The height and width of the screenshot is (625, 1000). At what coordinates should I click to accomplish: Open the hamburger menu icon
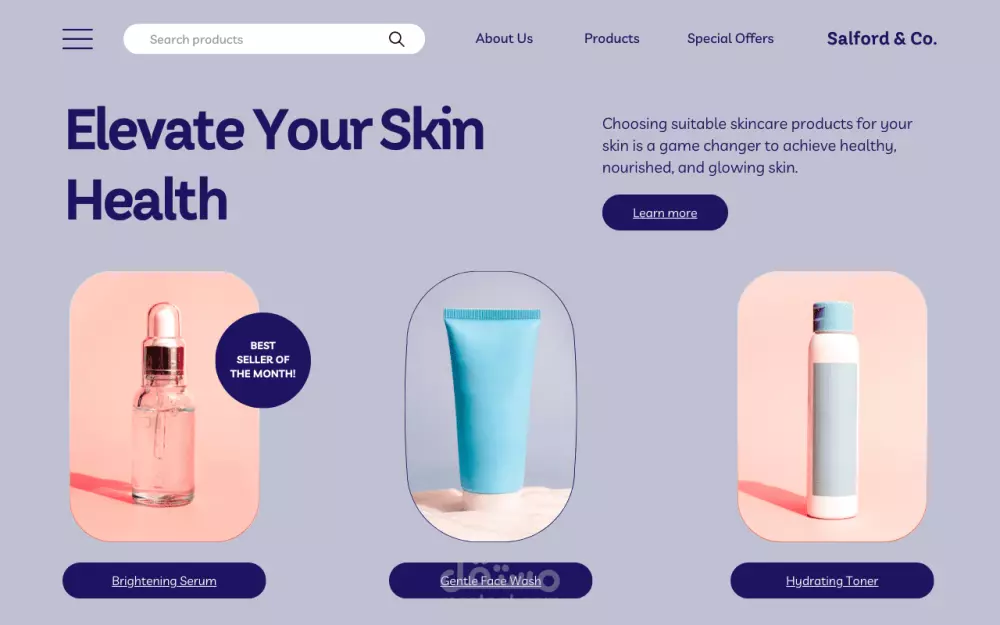point(77,39)
